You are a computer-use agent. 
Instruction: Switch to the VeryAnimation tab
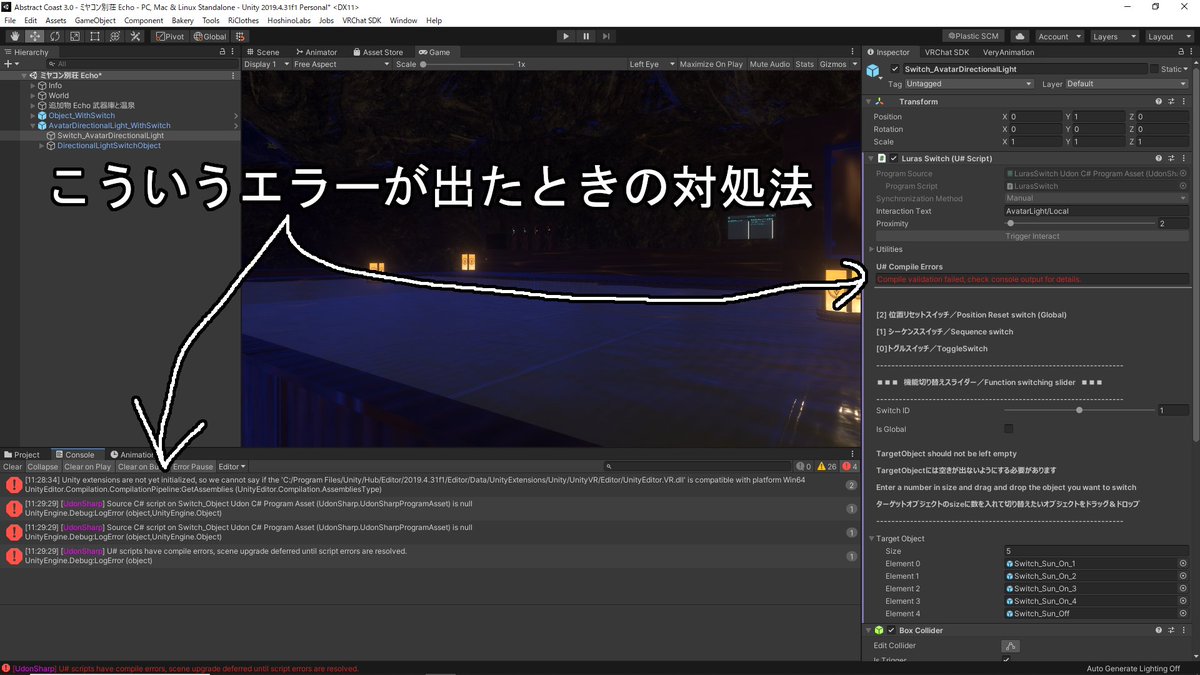[x=1007, y=51]
